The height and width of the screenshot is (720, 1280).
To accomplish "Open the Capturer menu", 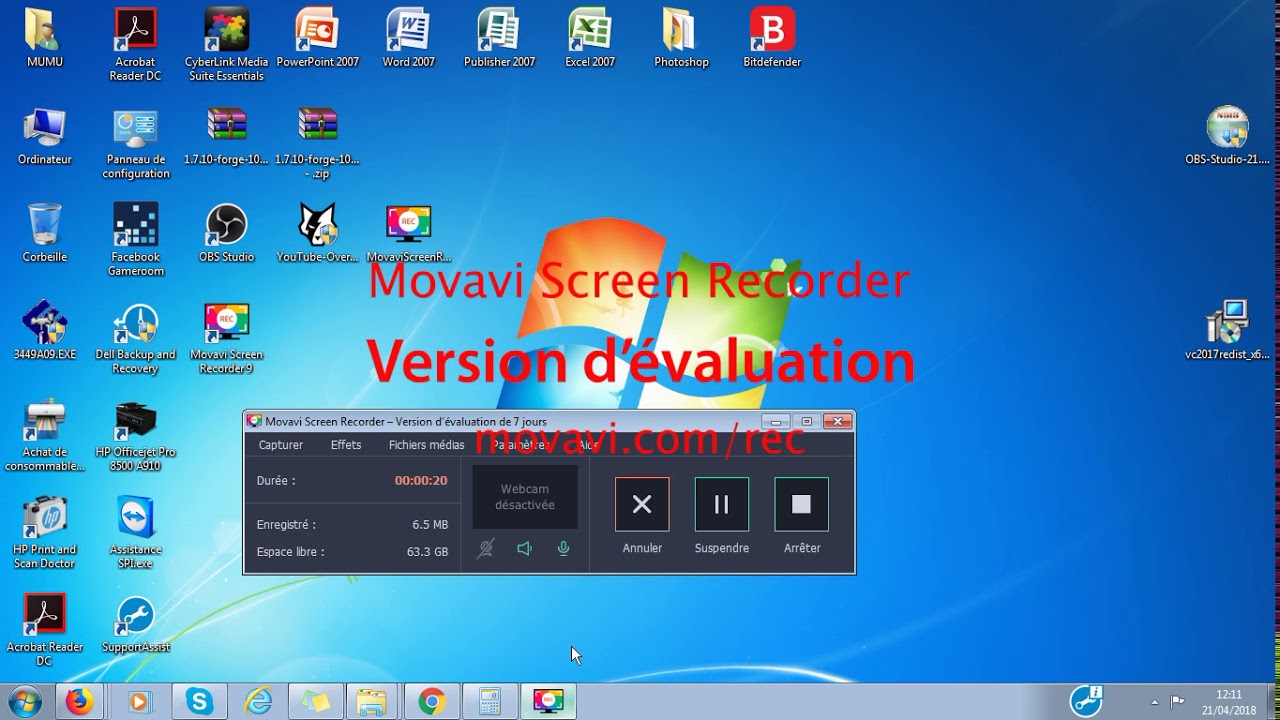I will coord(281,445).
